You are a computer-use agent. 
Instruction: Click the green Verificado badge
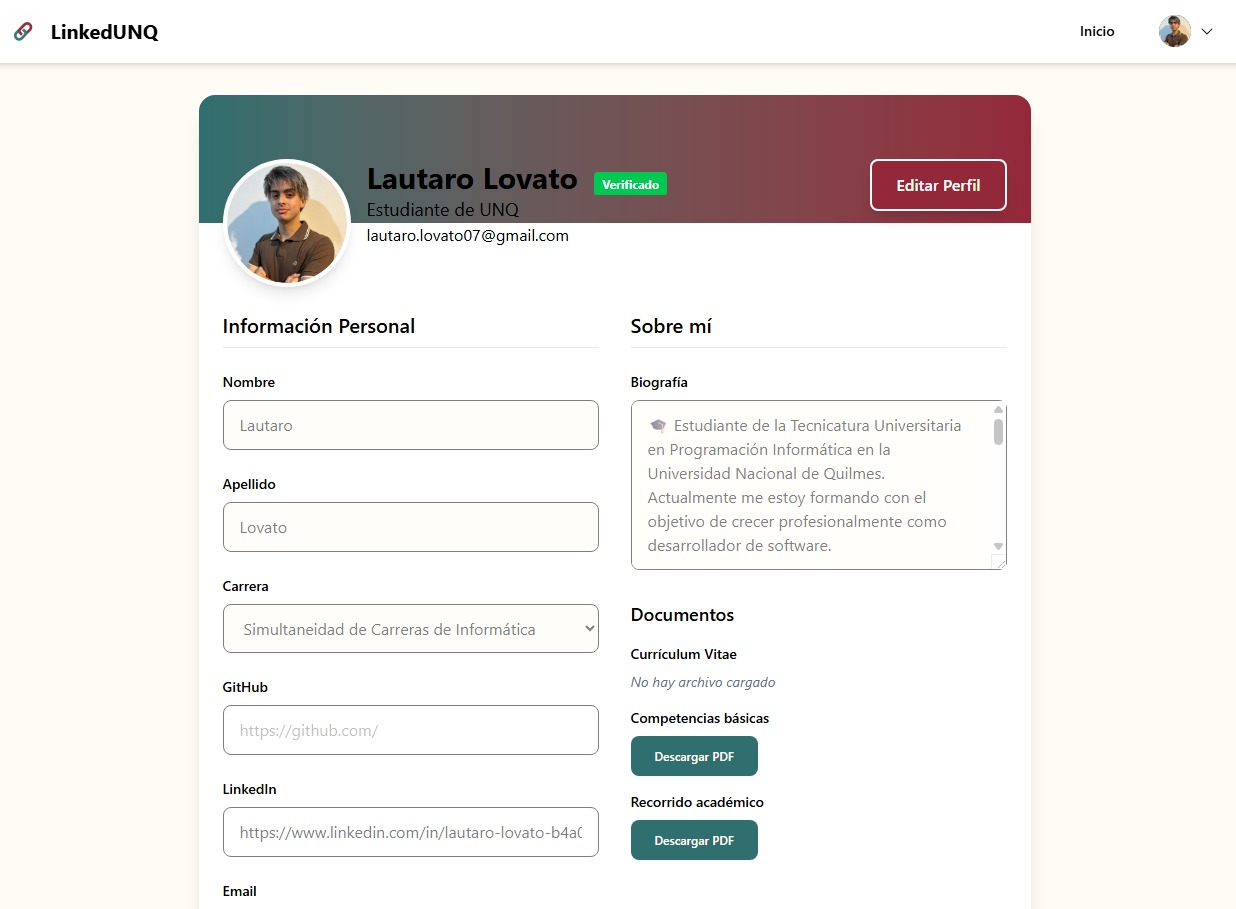(630, 184)
